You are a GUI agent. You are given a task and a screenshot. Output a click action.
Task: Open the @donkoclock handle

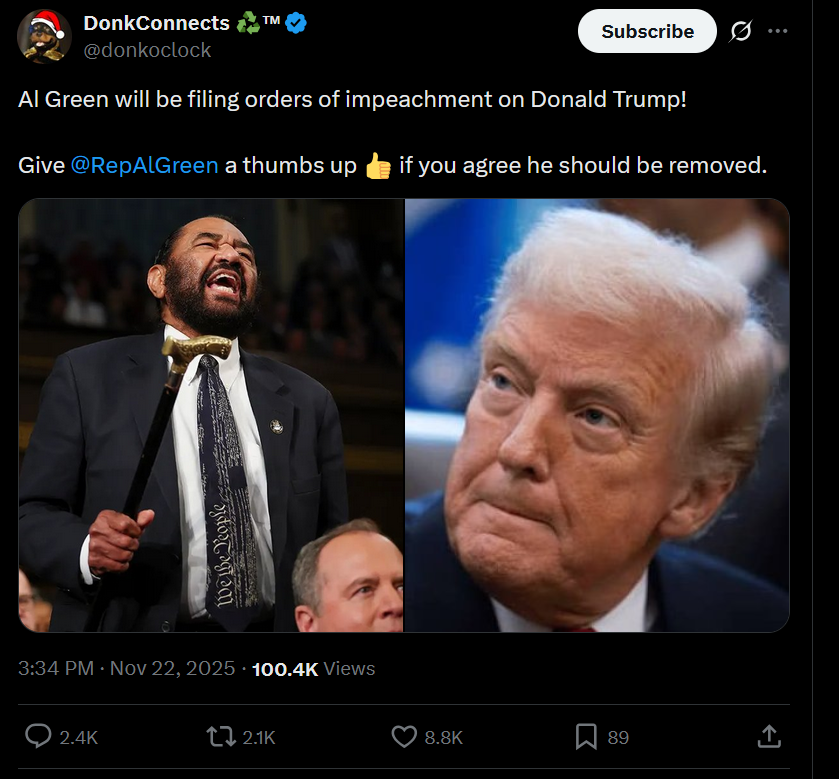147,50
